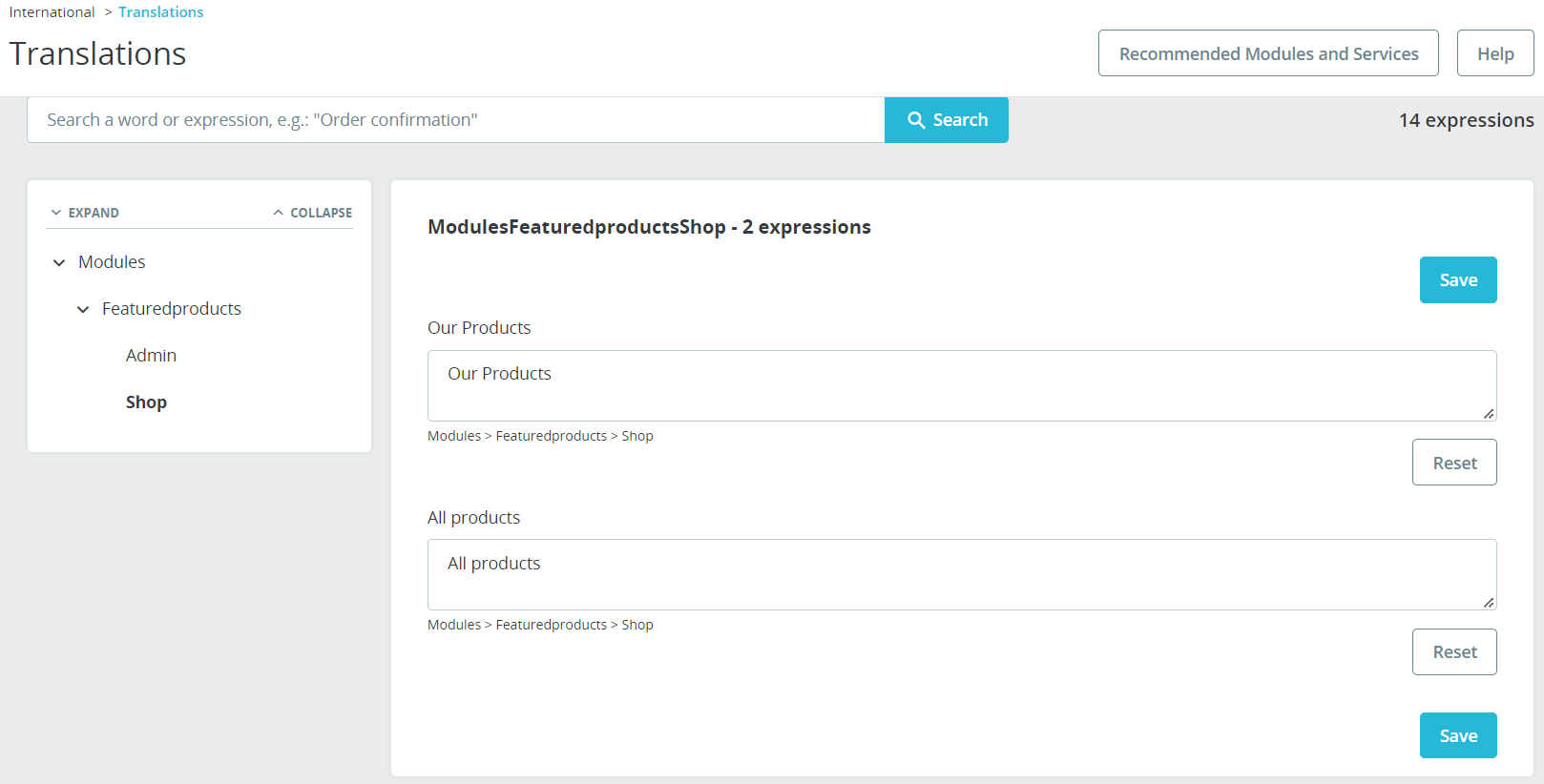Click the Modules tree label

(x=112, y=262)
